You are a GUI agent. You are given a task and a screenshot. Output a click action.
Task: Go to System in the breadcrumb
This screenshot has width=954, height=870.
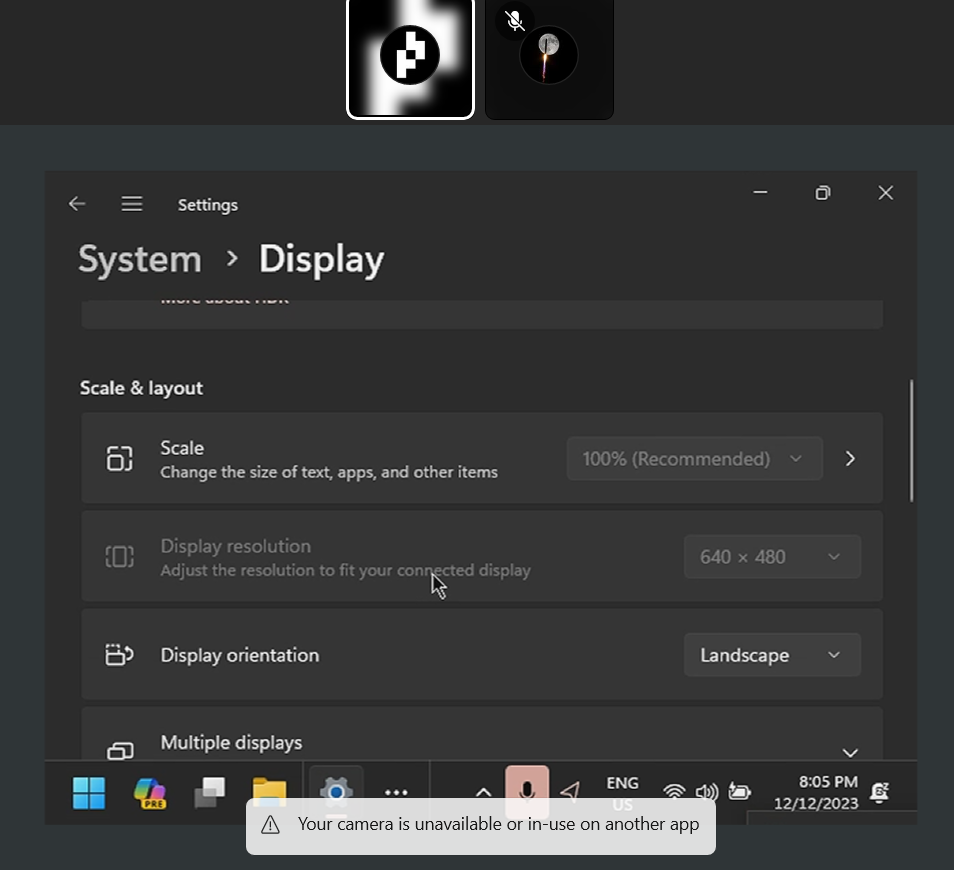(x=140, y=260)
